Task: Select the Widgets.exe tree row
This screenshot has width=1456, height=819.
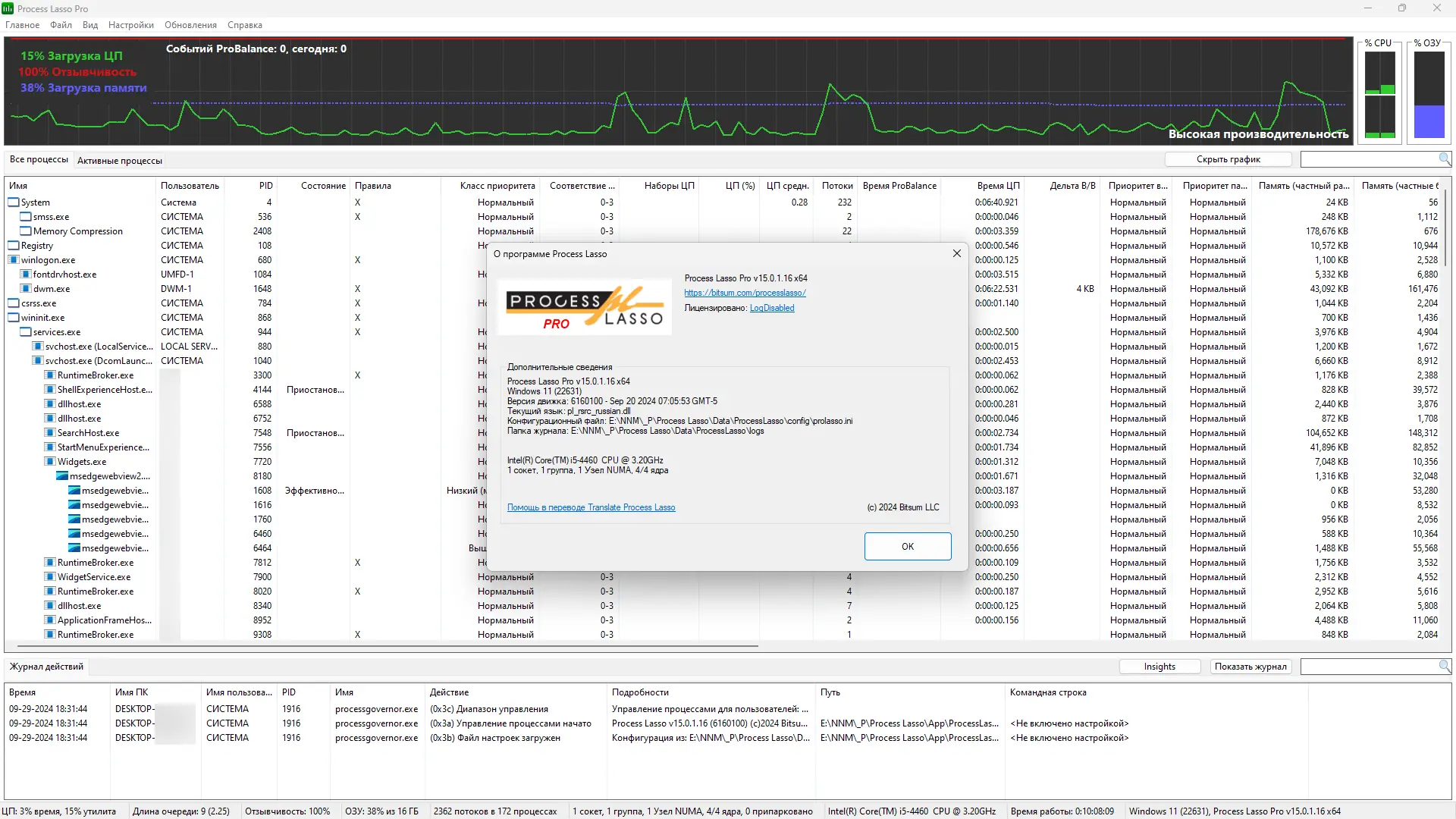Action: tap(81, 462)
